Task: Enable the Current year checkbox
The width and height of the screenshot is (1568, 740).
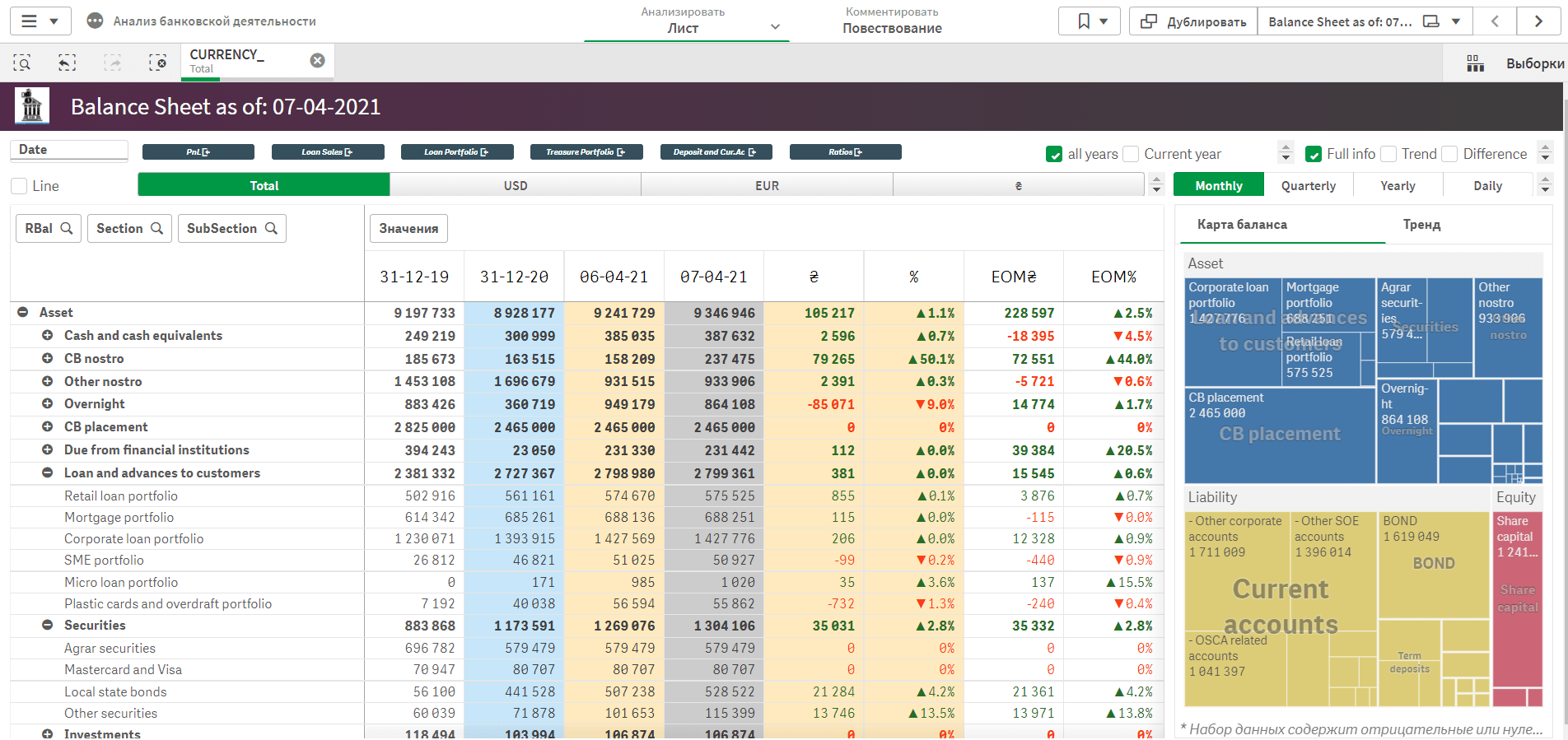Action: click(1132, 154)
